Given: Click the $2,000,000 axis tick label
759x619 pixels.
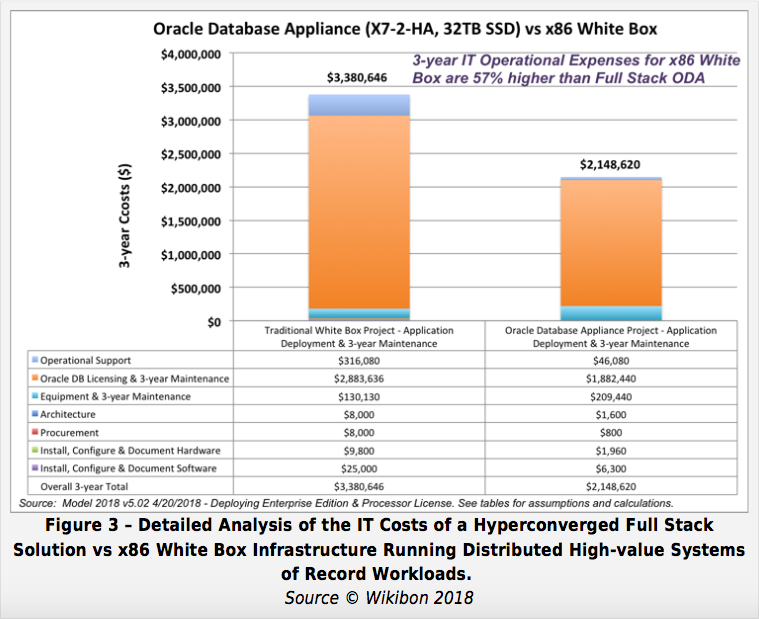Looking at the screenshot, I should (x=191, y=188).
